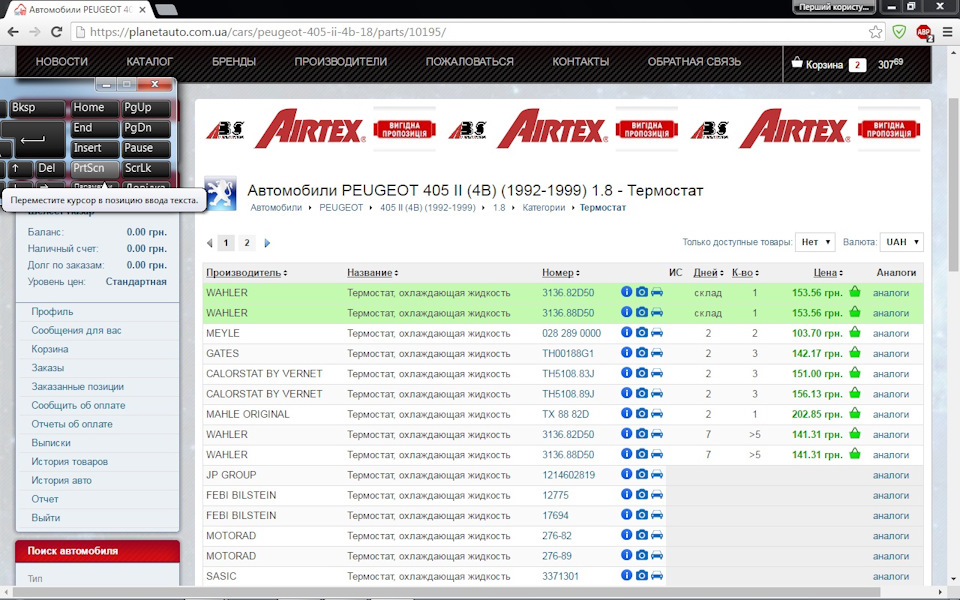This screenshot has height=600, width=960.
Task: Open Adblock Plus extension icon
Action: [924, 32]
